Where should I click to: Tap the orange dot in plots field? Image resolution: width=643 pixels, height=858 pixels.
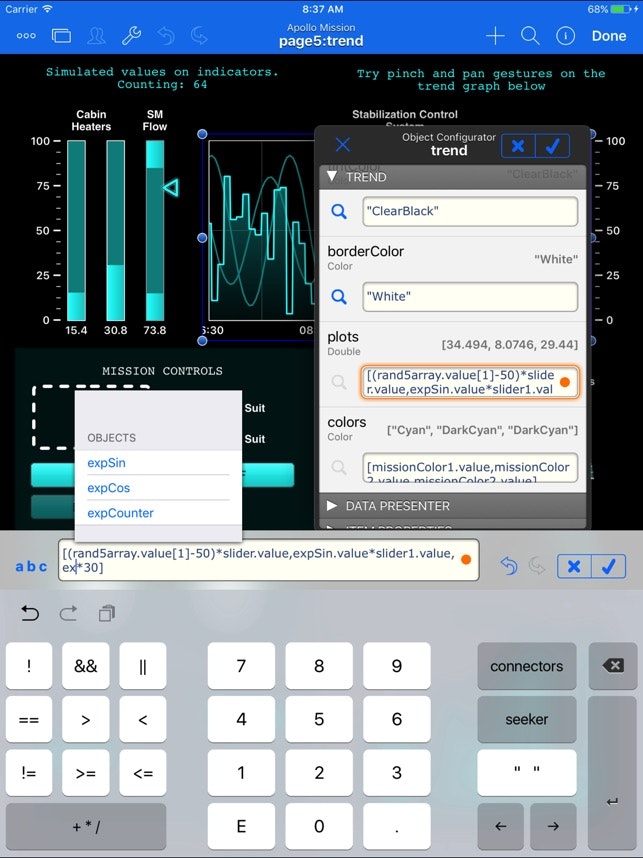click(565, 382)
